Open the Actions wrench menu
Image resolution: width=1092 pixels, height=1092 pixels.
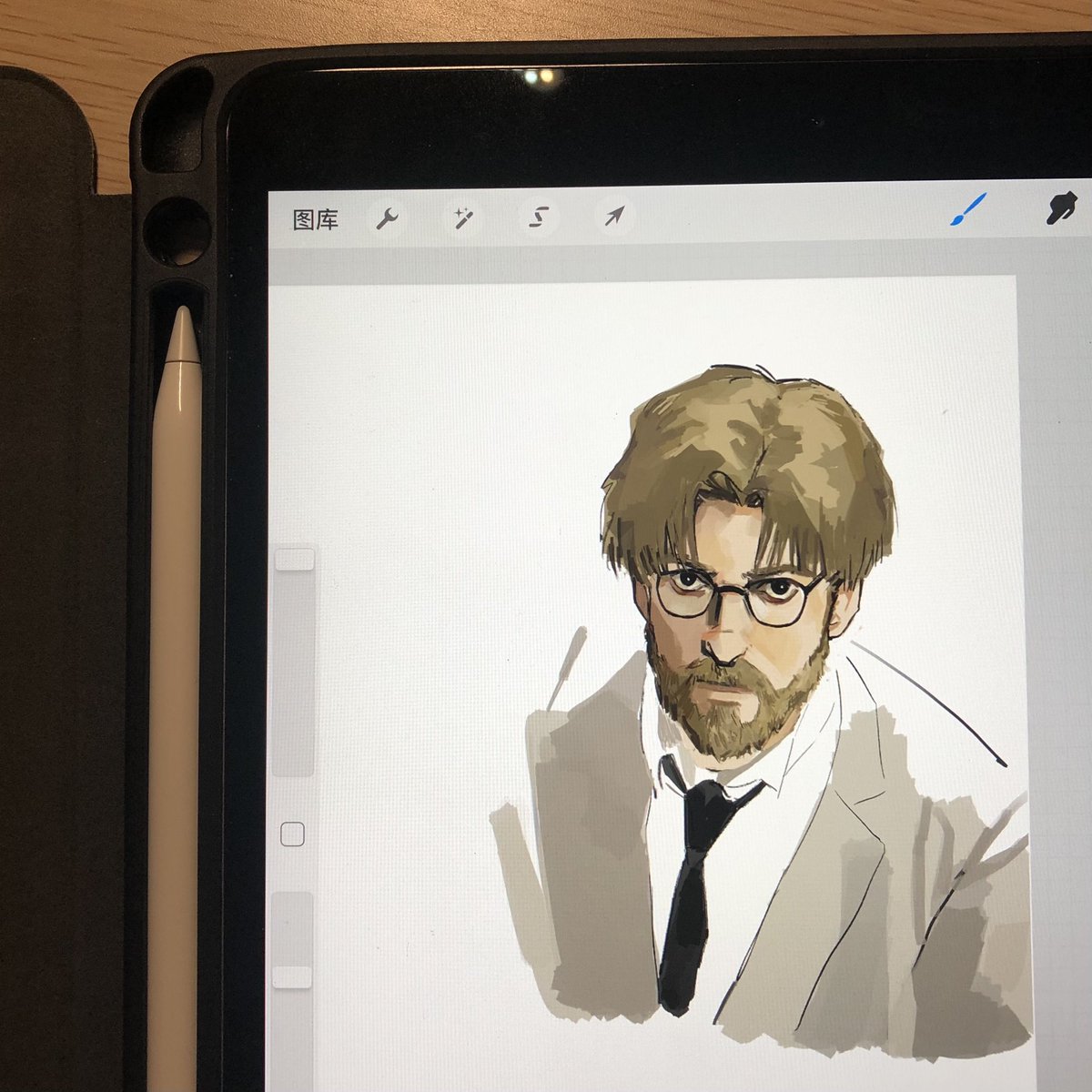[388, 218]
